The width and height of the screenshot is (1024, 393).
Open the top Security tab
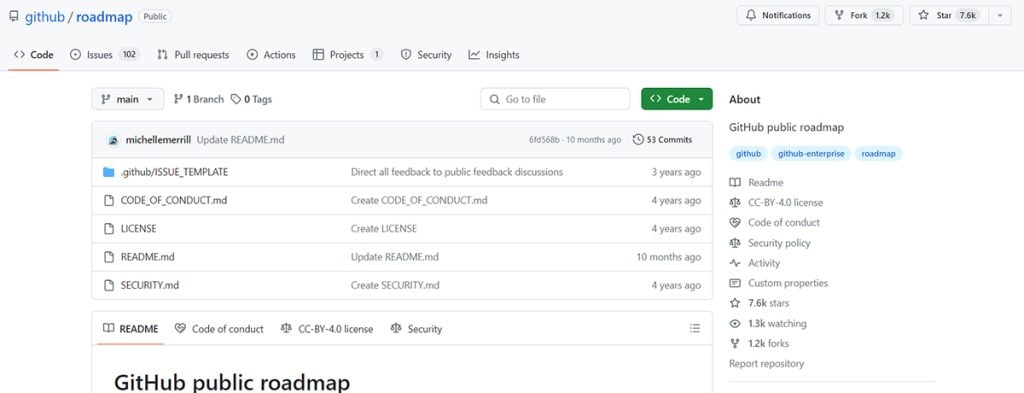pos(426,55)
